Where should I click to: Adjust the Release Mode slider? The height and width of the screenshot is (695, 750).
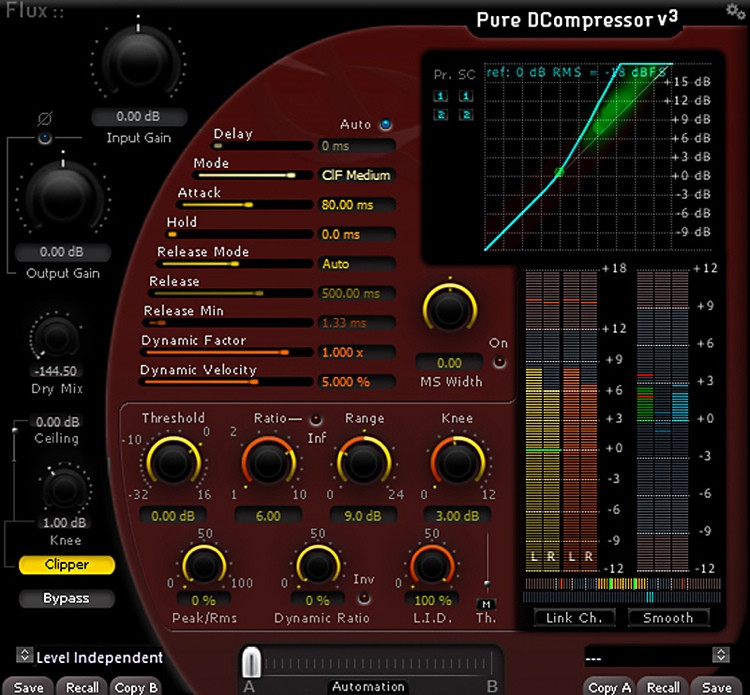point(236,264)
